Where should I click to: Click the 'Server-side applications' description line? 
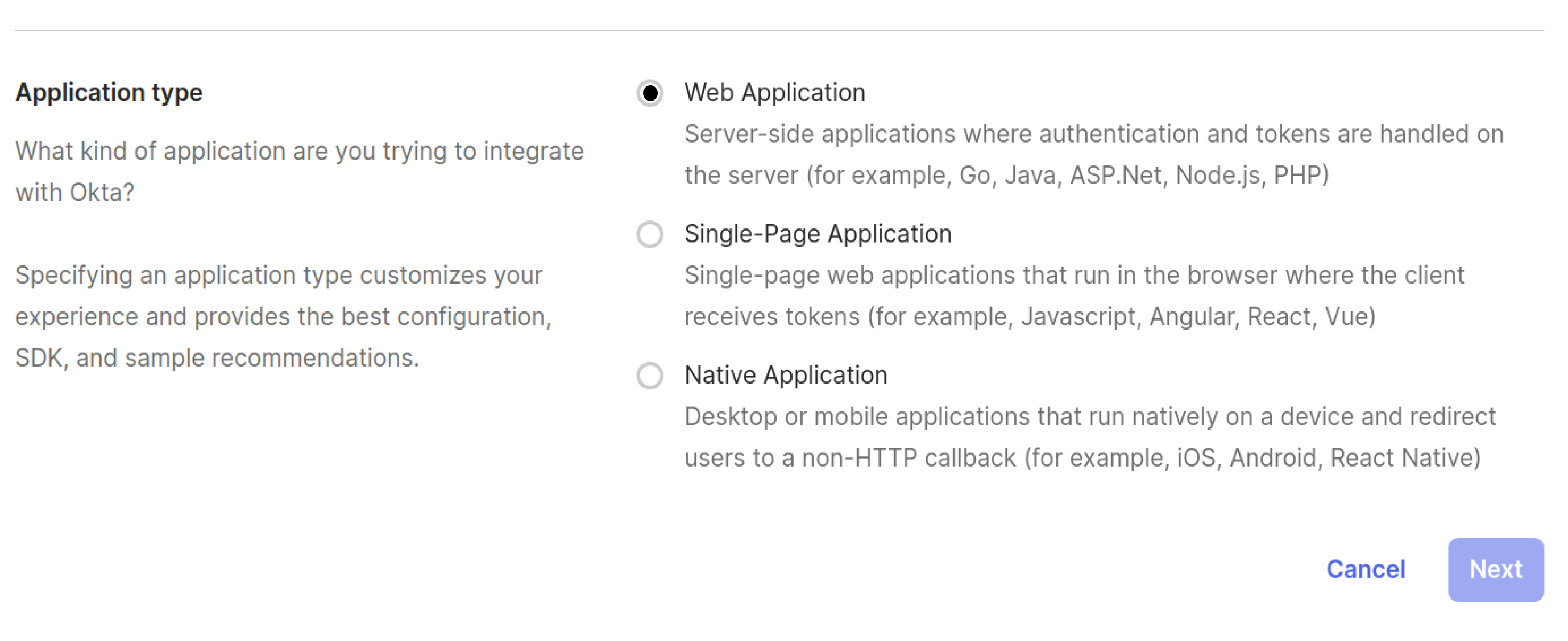pos(1093,134)
